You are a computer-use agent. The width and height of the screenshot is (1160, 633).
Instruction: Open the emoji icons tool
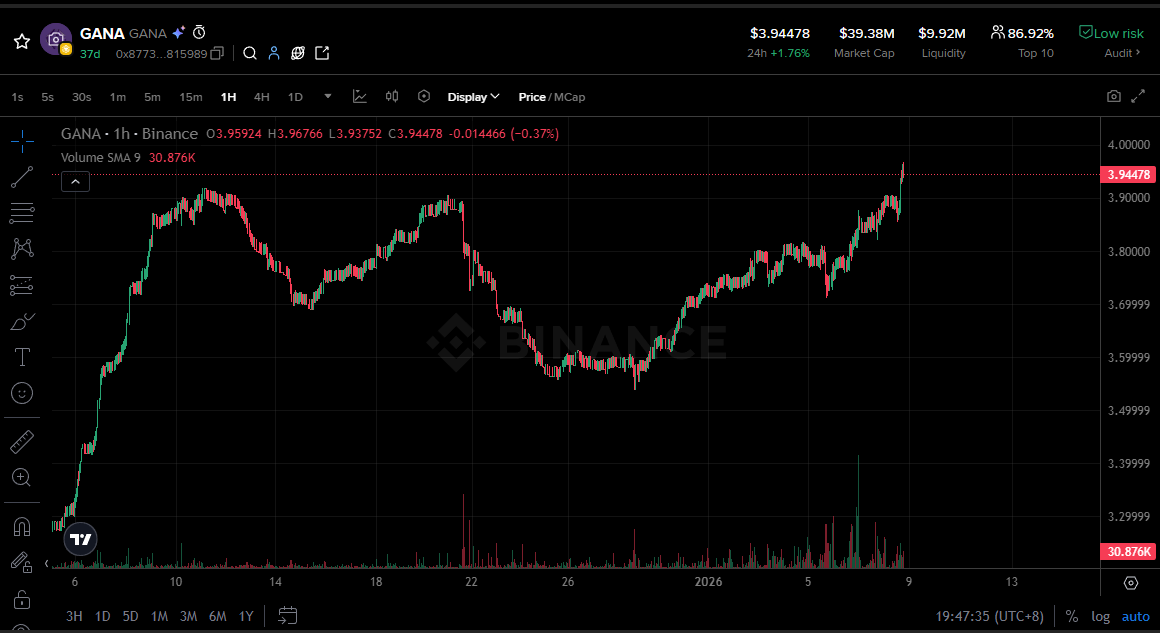click(x=22, y=393)
